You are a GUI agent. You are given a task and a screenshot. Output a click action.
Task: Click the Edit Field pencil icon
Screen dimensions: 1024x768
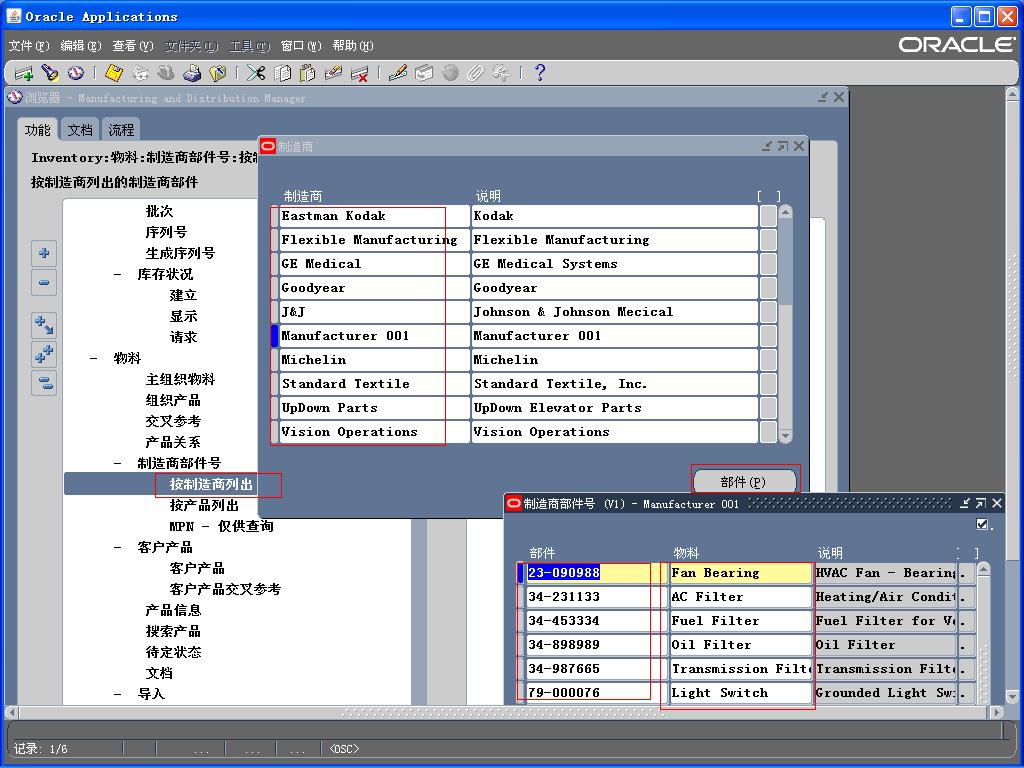(x=397, y=73)
